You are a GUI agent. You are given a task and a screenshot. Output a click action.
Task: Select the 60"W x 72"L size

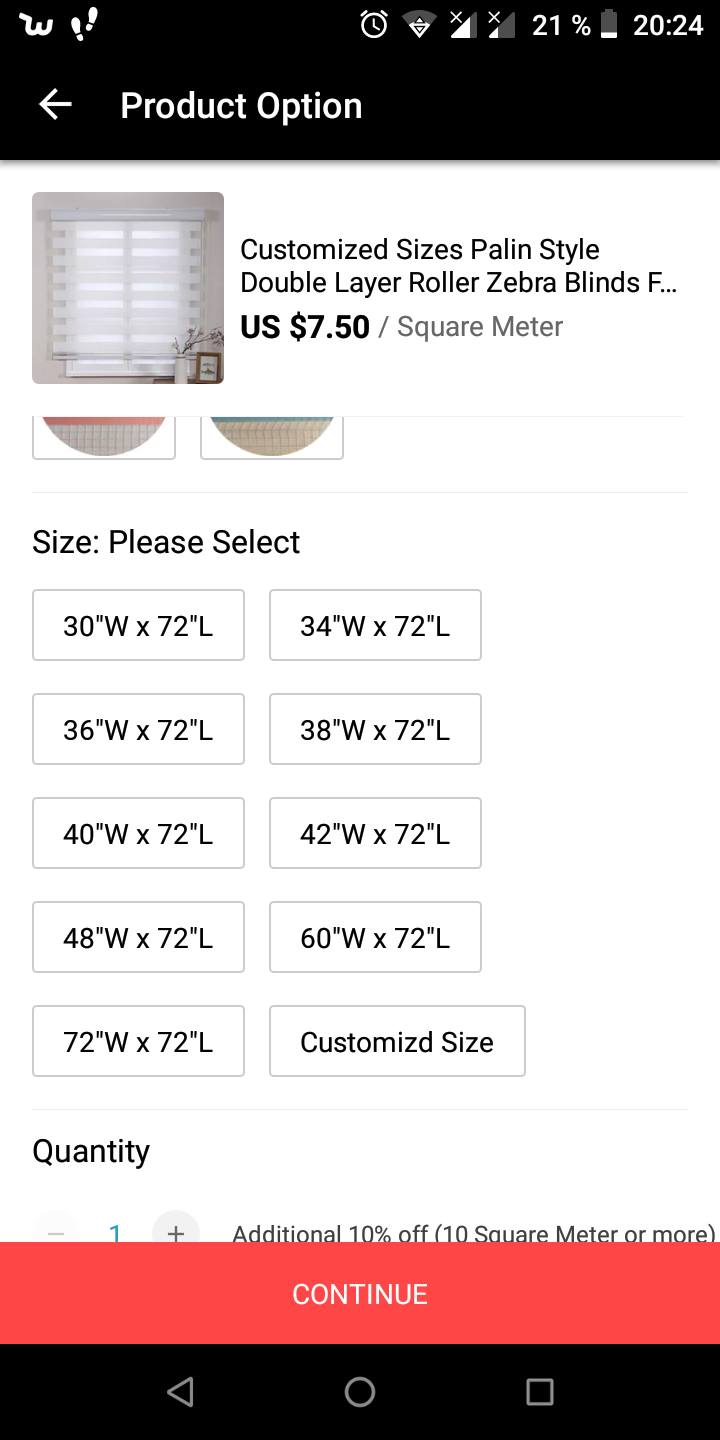click(375, 937)
